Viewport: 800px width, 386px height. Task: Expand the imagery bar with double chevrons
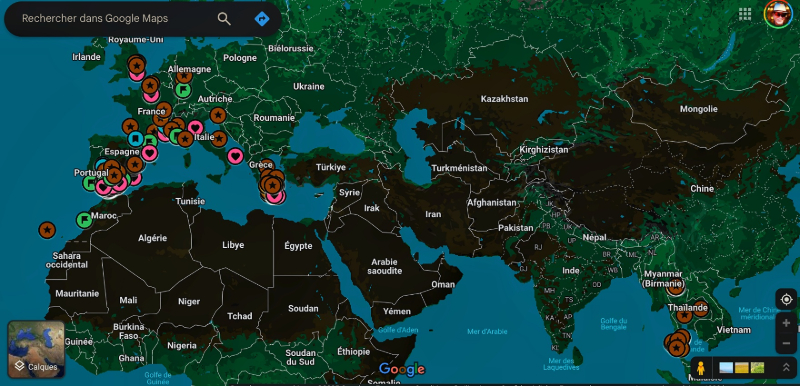(x=786, y=368)
